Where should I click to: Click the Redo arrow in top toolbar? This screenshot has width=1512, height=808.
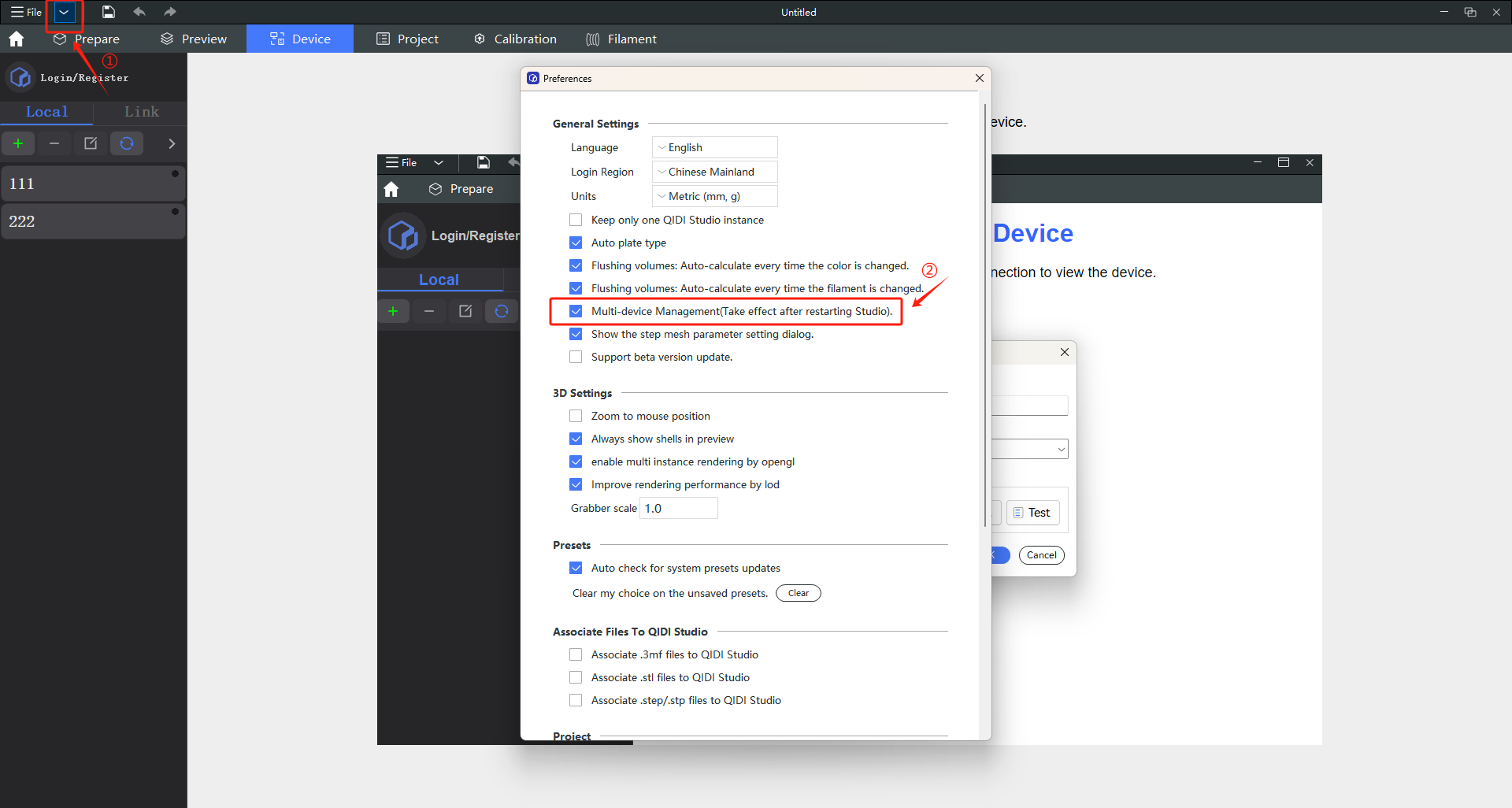(169, 12)
